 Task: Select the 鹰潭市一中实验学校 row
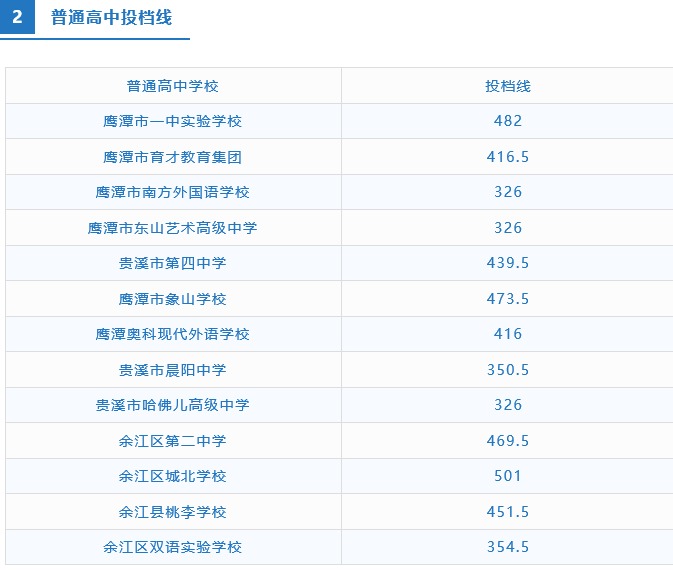coord(173,121)
